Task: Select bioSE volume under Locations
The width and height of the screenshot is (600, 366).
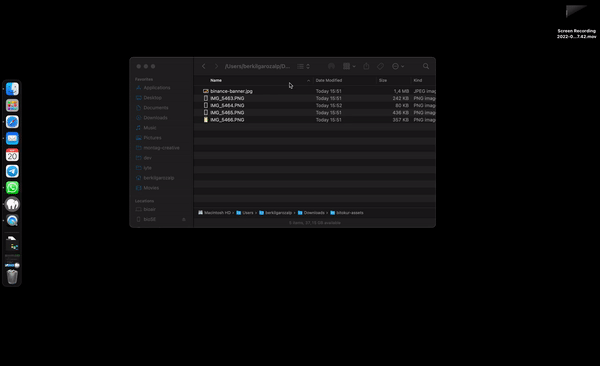Action: tap(150, 219)
